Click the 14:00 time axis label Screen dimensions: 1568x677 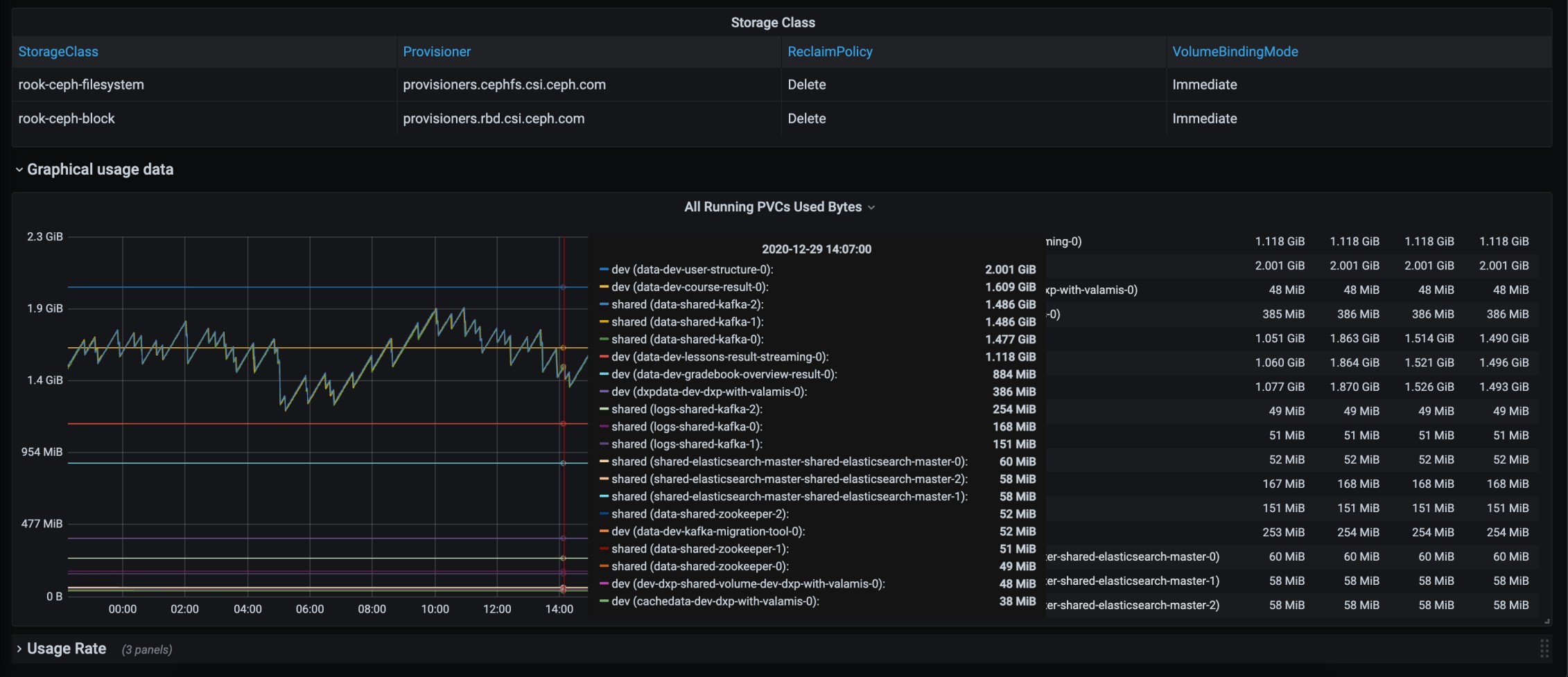[559, 609]
